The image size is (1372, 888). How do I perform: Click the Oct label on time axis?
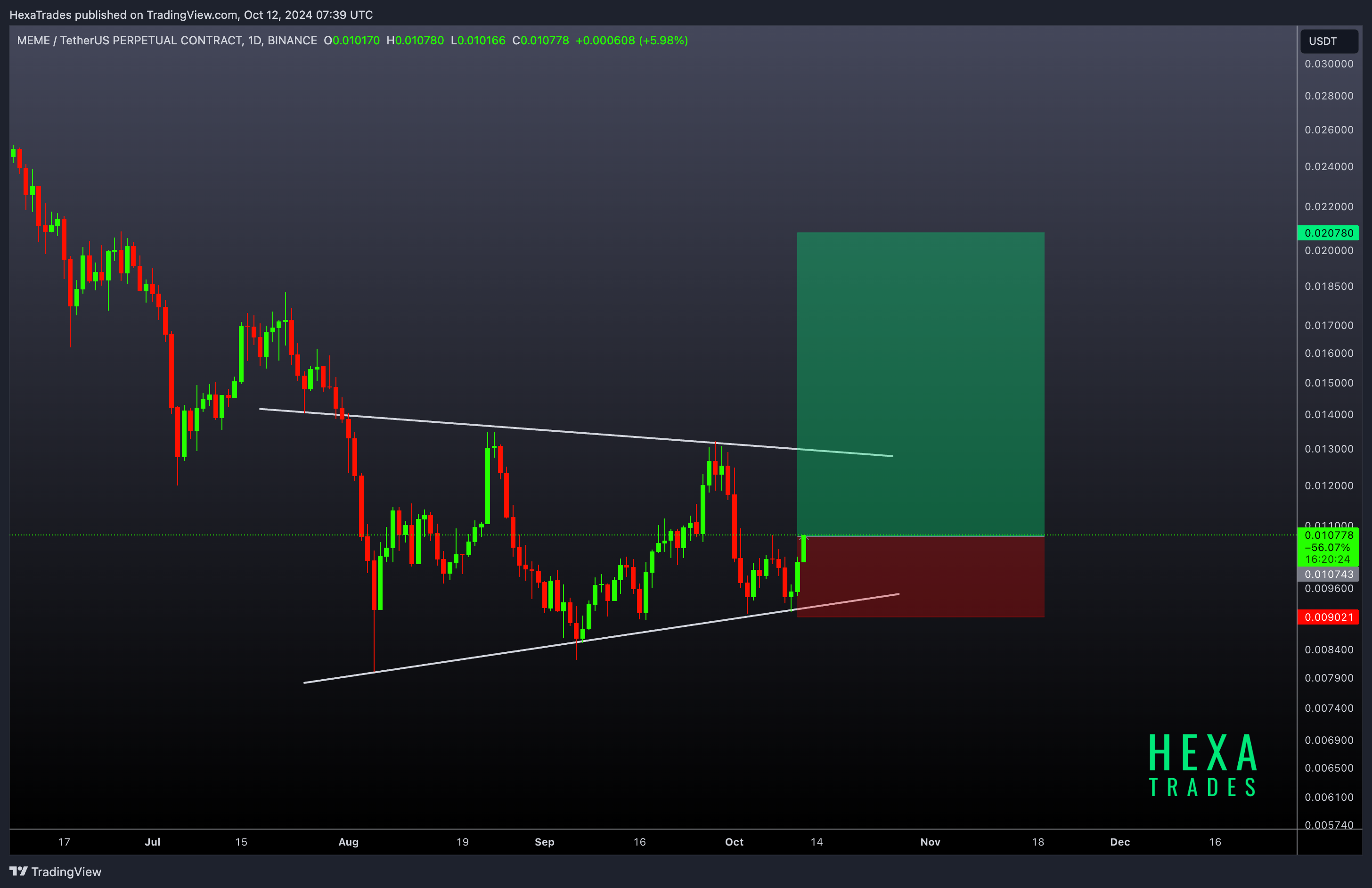tap(734, 842)
